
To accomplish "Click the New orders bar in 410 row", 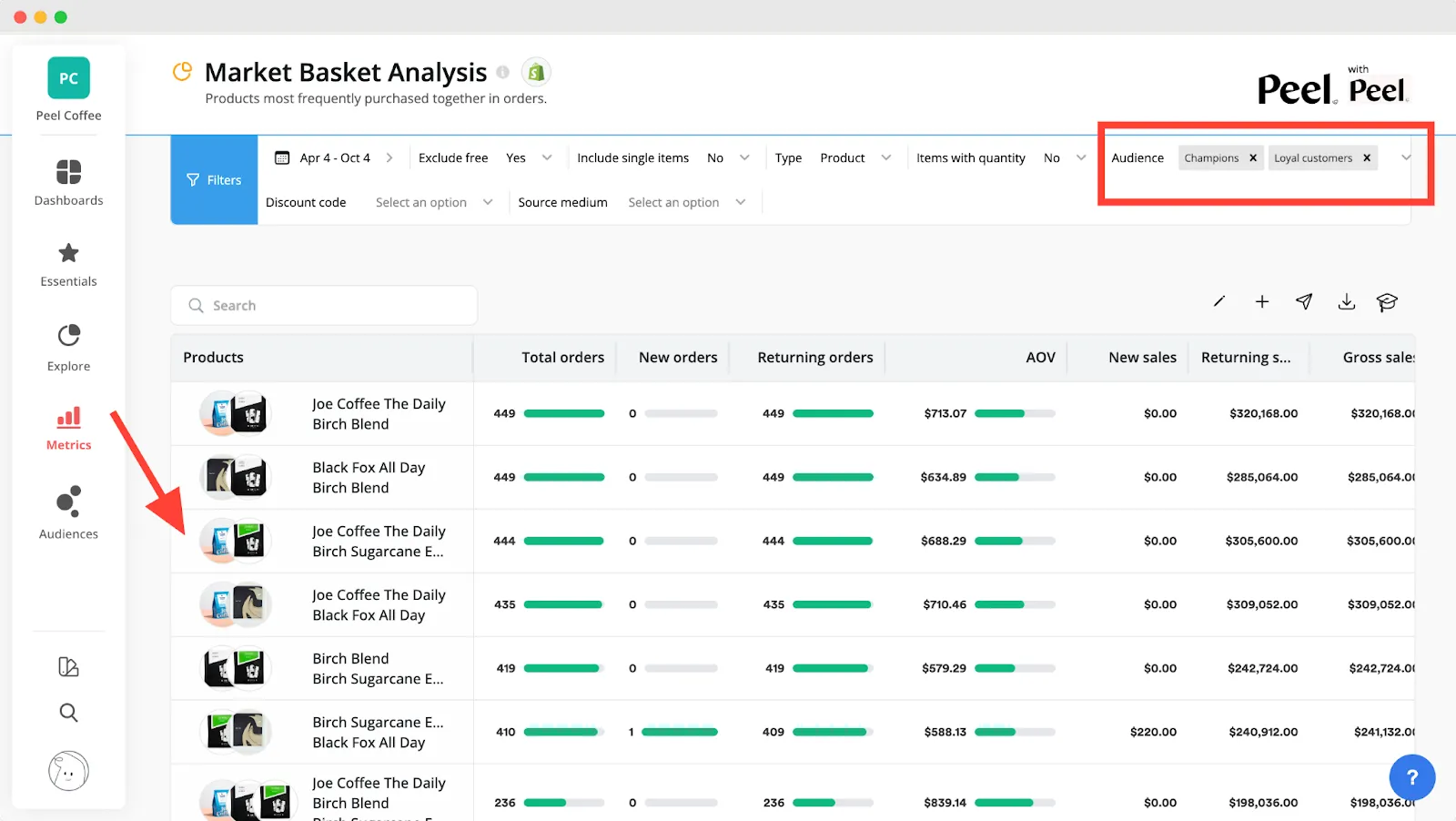I will pyautogui.click(x=680, y=732).
